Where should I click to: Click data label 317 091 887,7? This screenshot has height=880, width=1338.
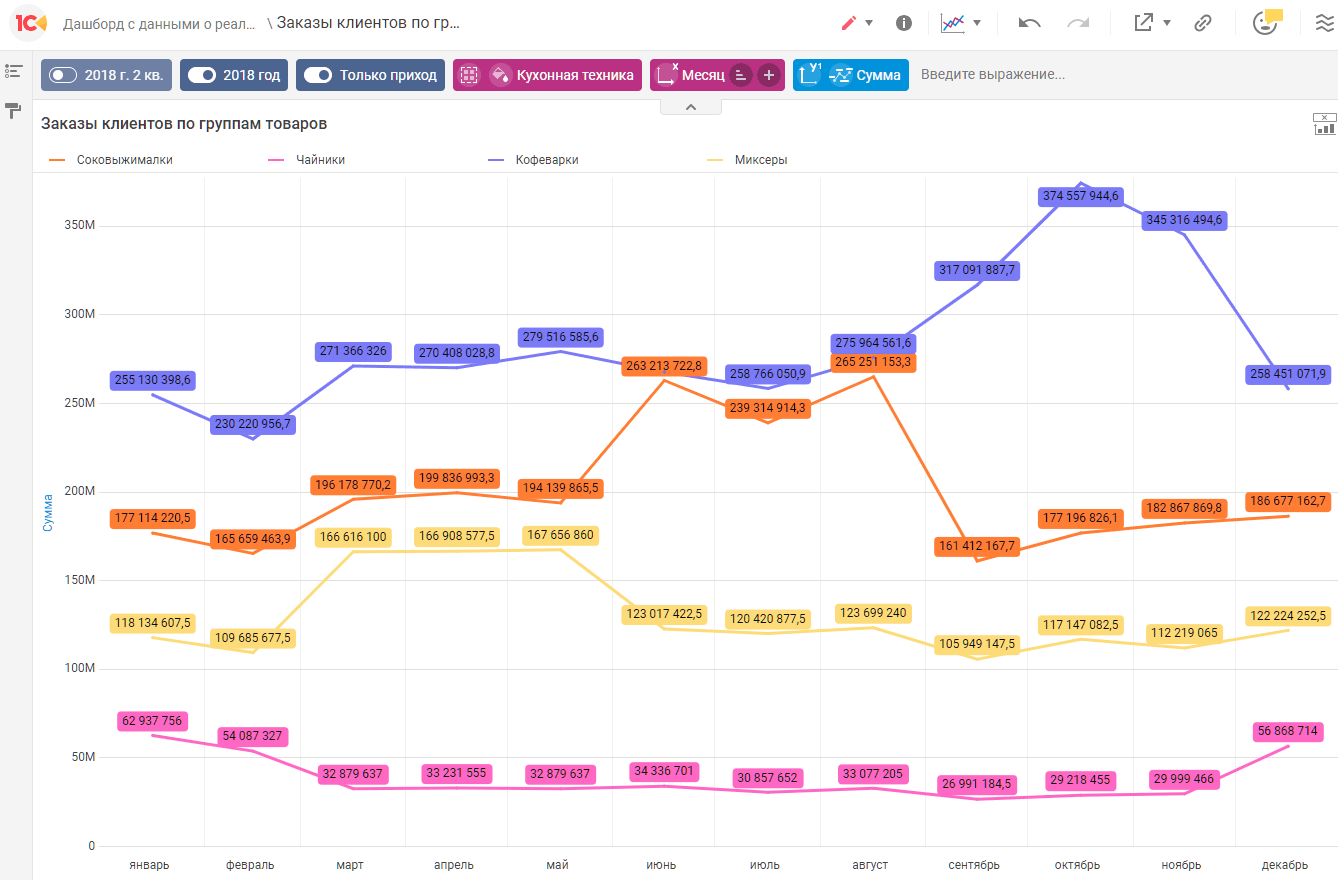click(x=977, y=270)
